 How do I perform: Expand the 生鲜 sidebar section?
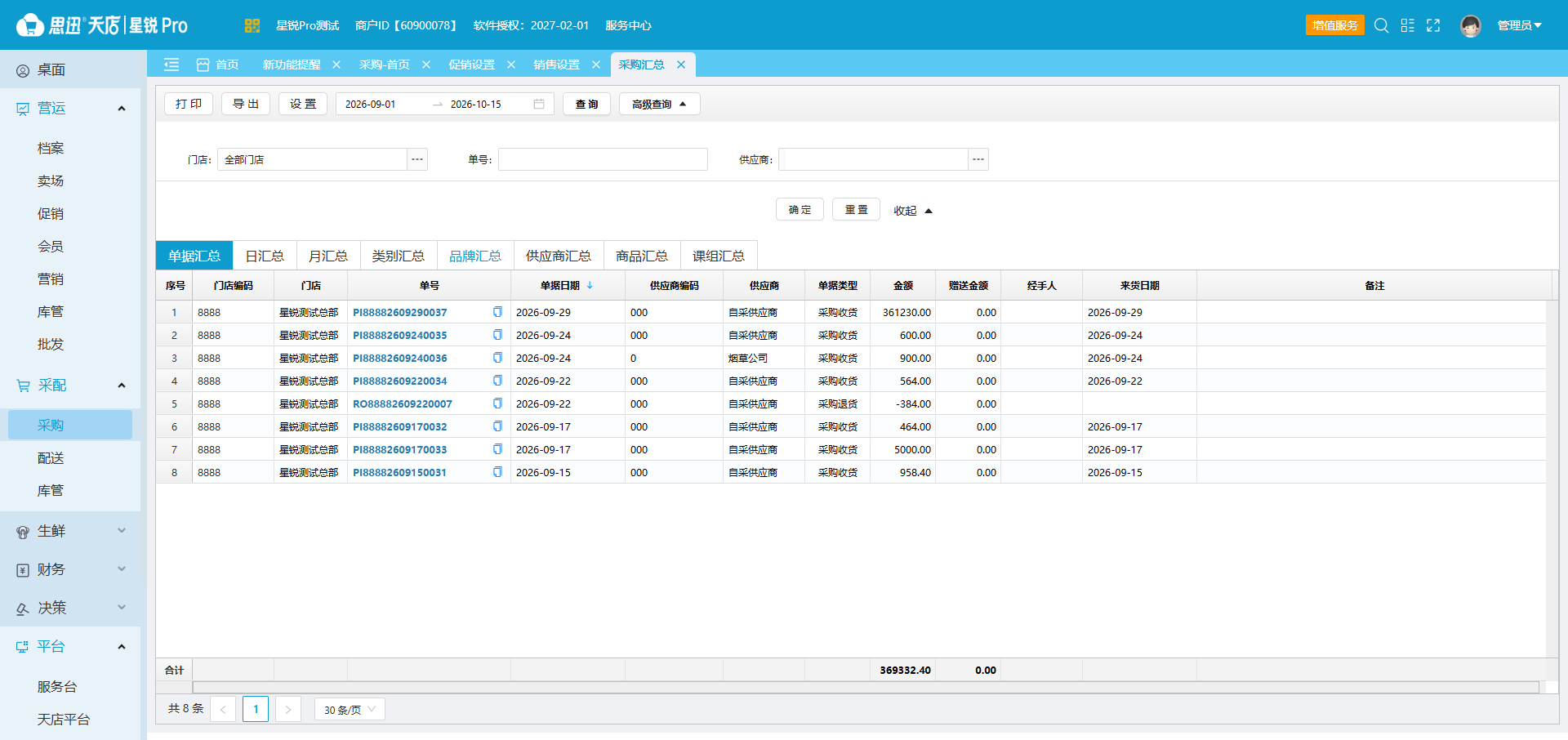coord(122,531)
